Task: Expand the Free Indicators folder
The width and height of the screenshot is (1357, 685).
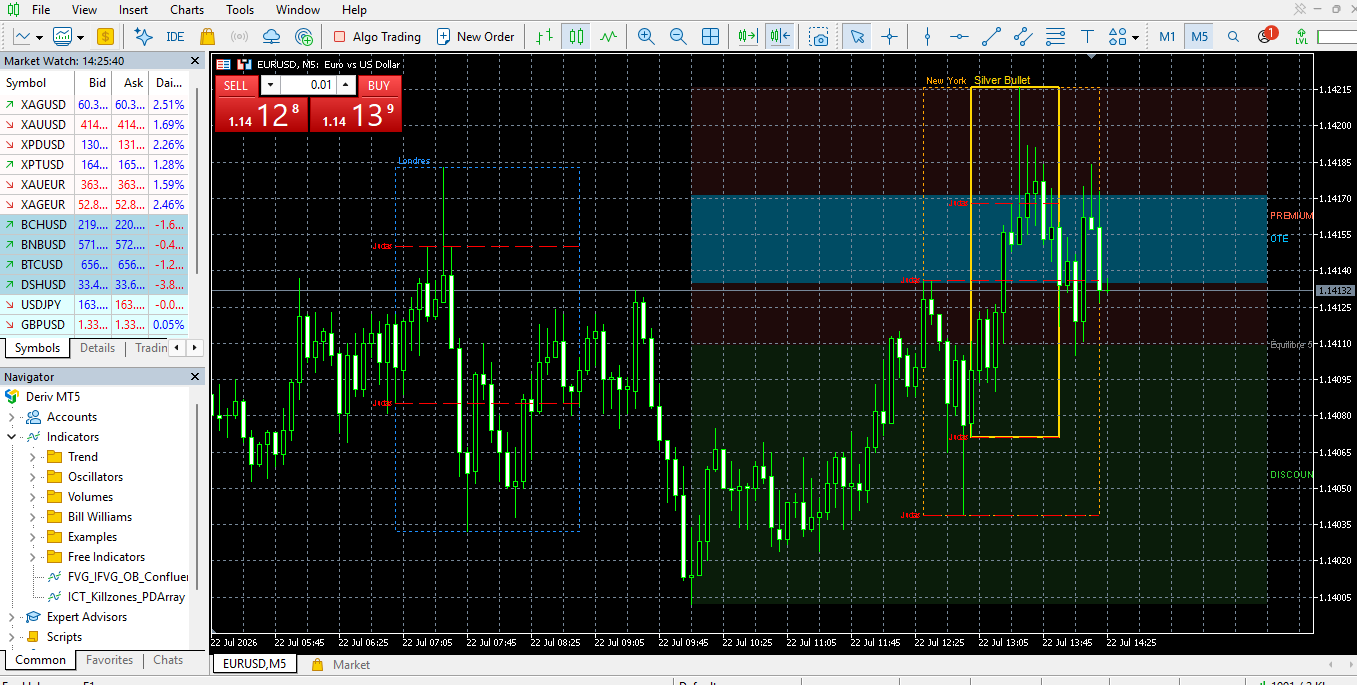Action: coord(32,557)
